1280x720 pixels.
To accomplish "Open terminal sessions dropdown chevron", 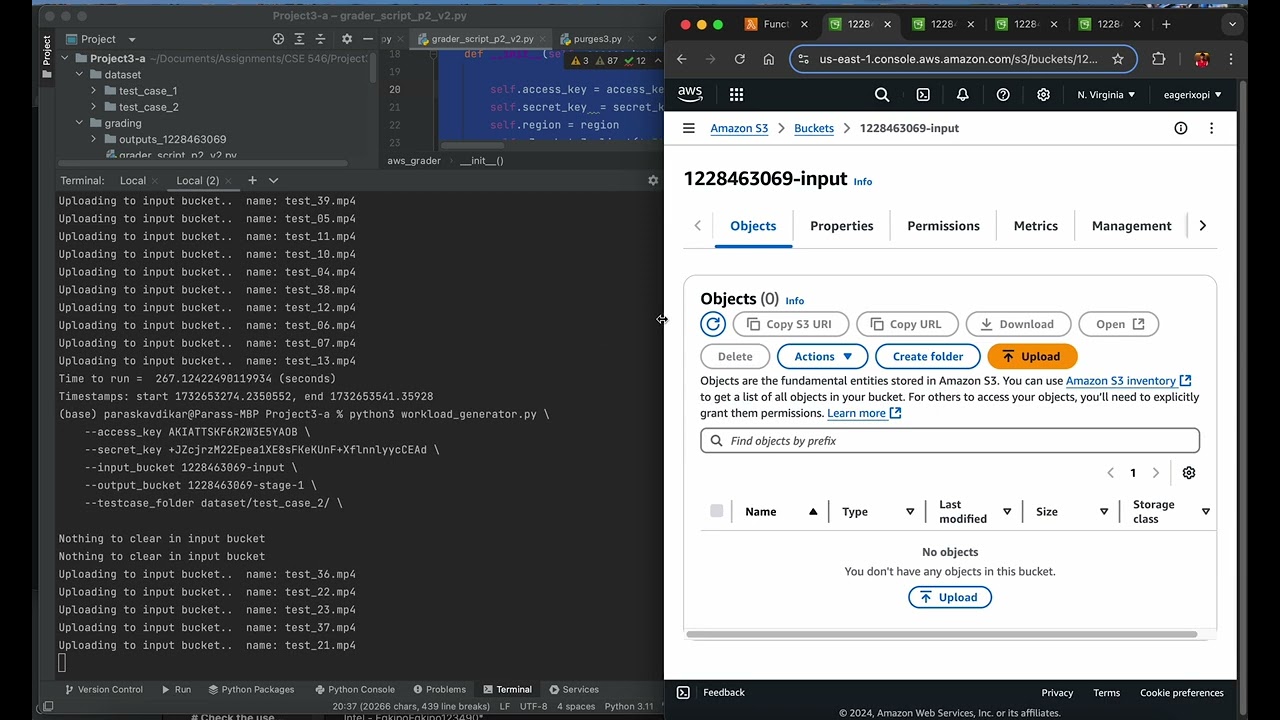I will (x=273, y=180).
